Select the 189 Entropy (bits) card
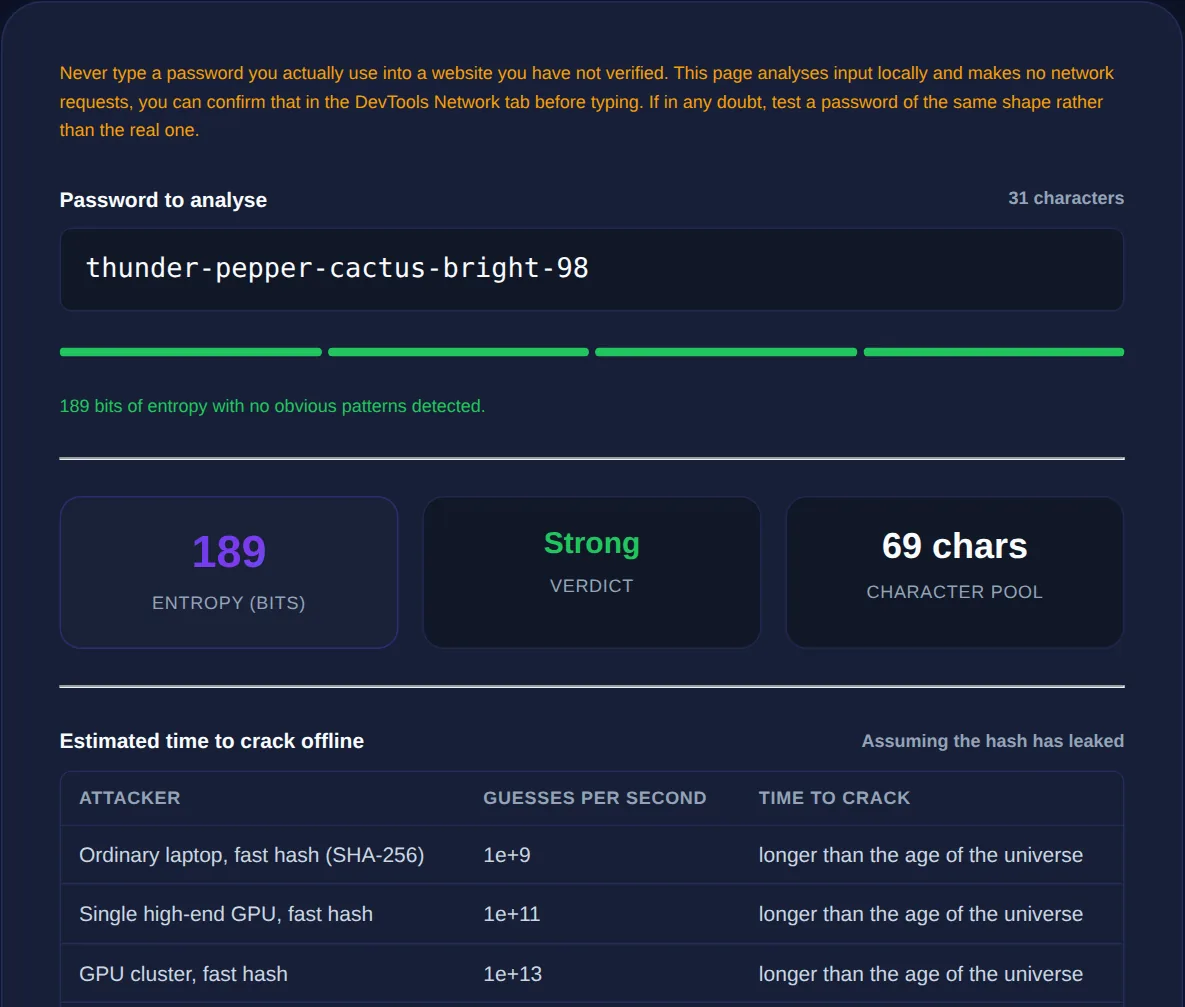This screenshot has width=1185, height=1007. tap(229, 572)
